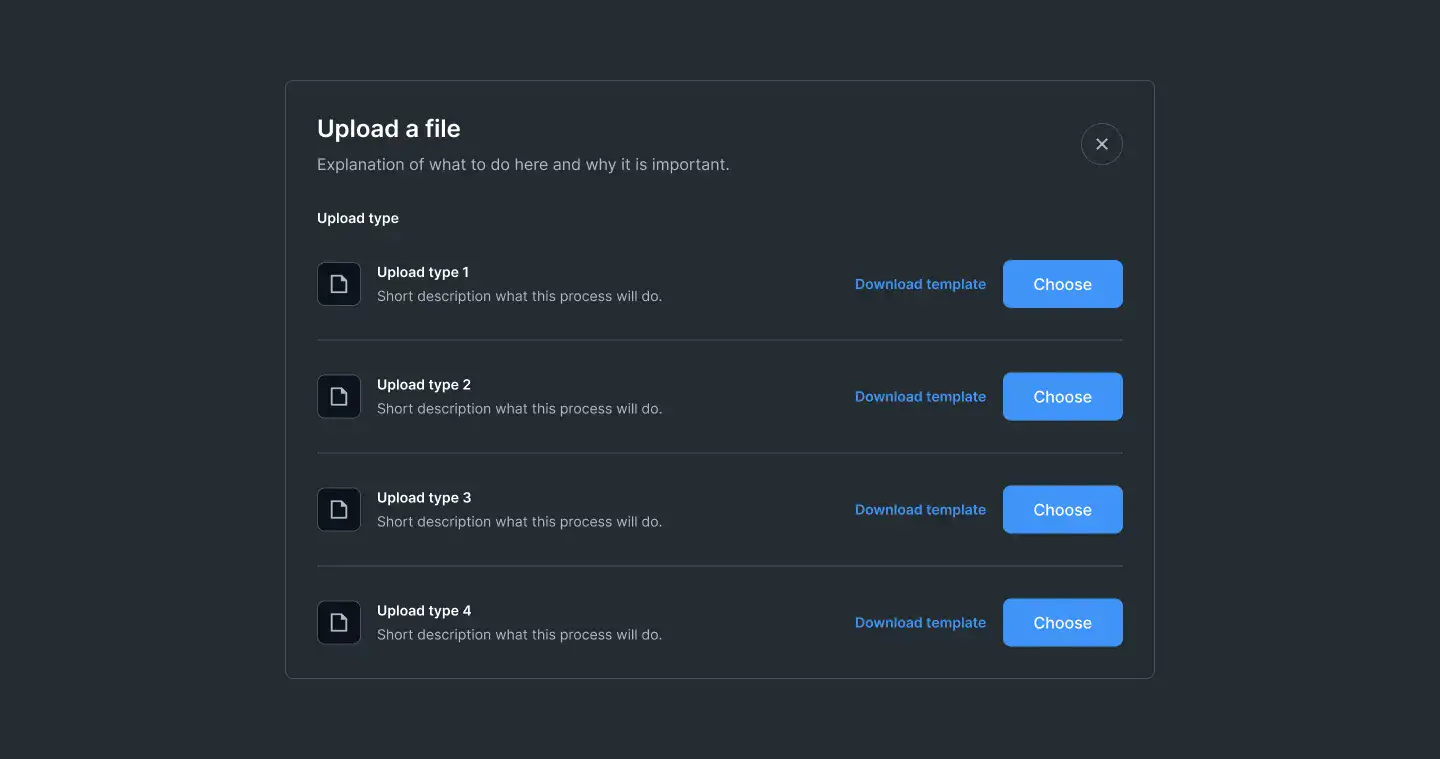Screen dimensions: 1440x759
Task: Click the document icon beside Upload type 4
Action: point(339,623)
